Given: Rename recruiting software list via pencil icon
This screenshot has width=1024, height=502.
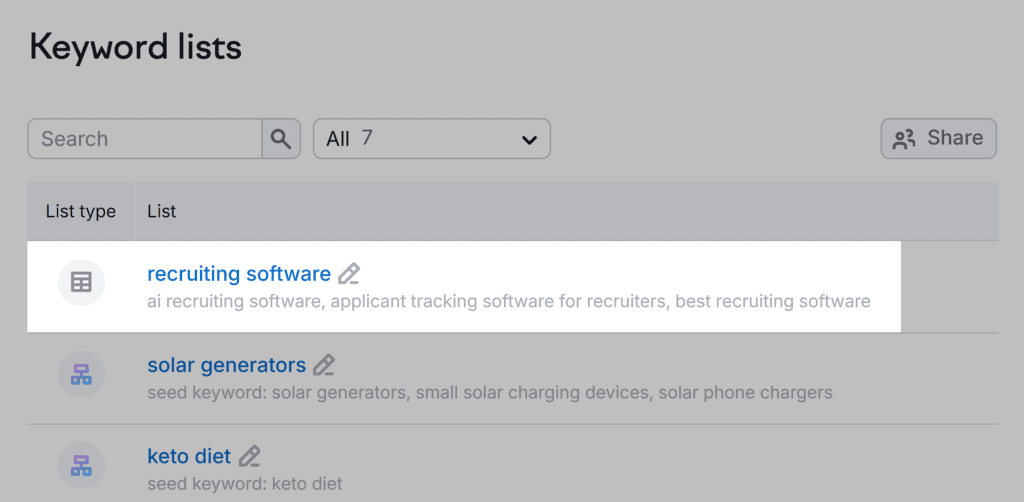Looking at the screenshot, I should [x=349, y=274].
